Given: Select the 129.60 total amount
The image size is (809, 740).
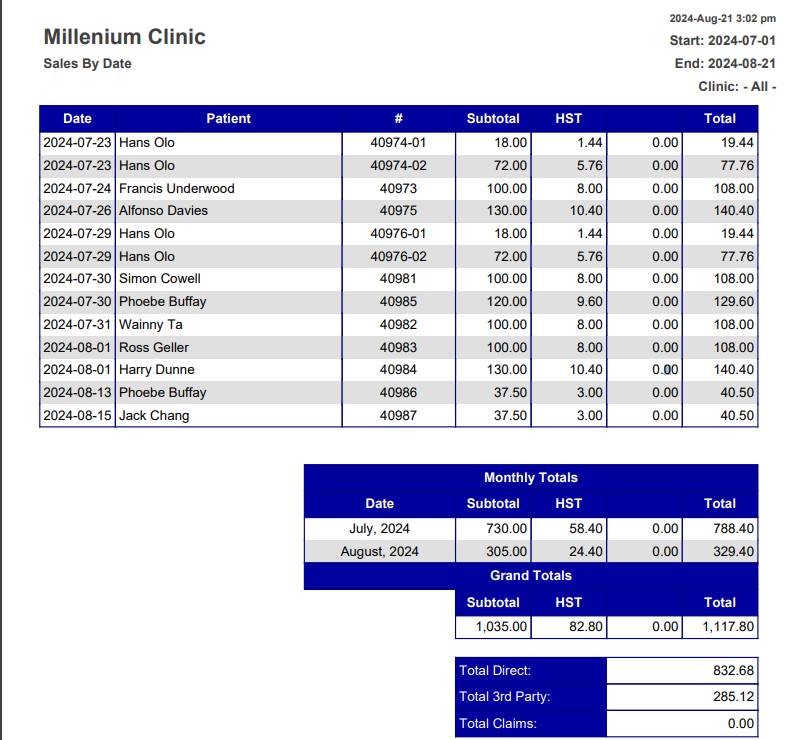Looking at the screenshot, I should [x=734, y=301].
